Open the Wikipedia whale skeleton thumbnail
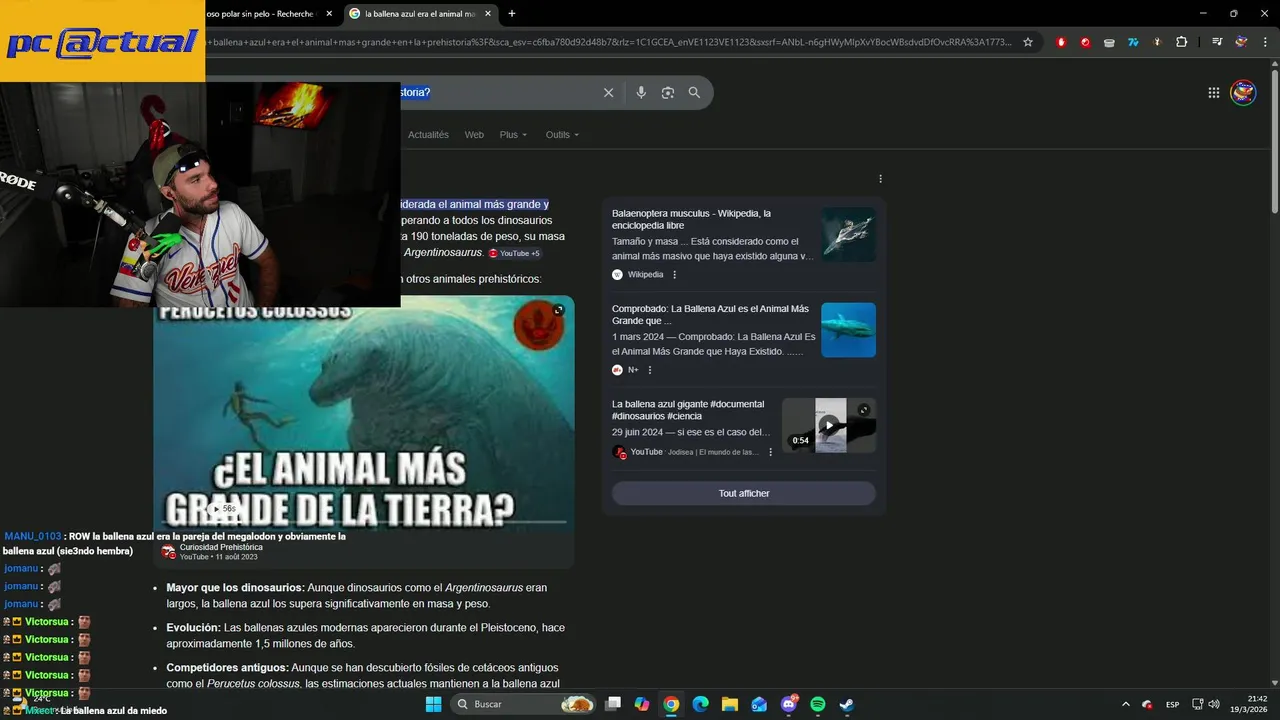The image size is (1280, 720). point(848,235)
